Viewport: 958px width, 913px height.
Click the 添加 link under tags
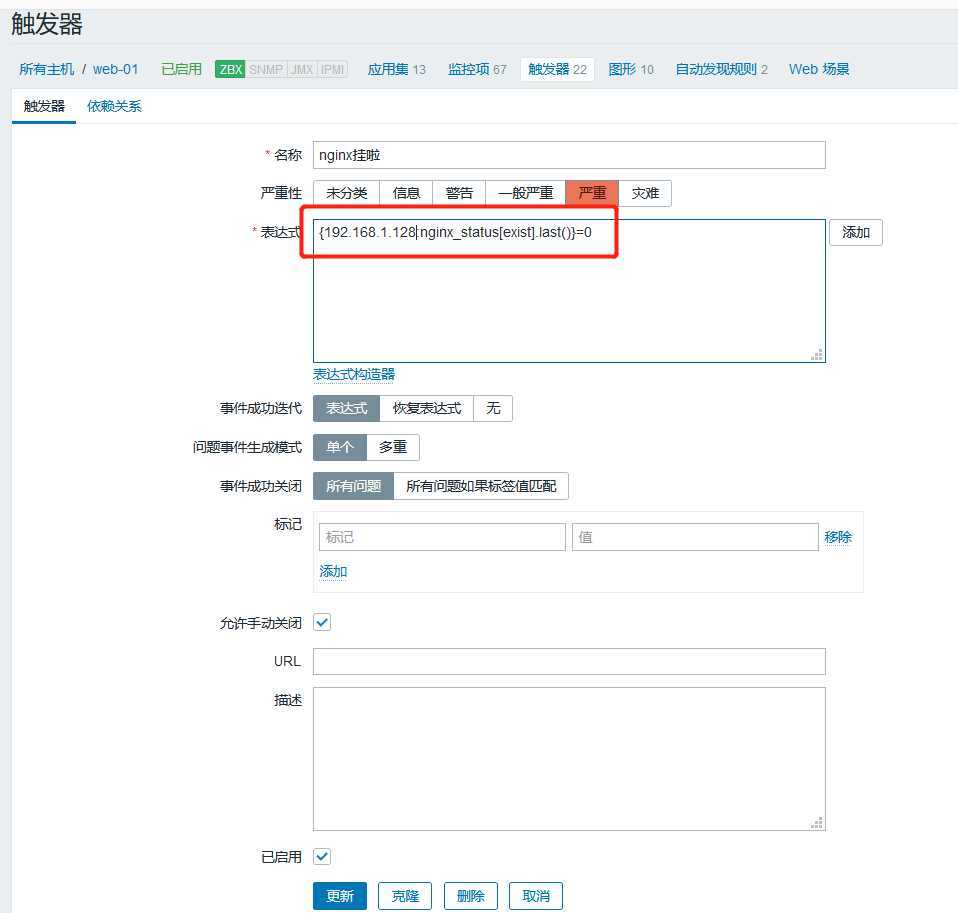pyautogui.click(x=333, y=571)
